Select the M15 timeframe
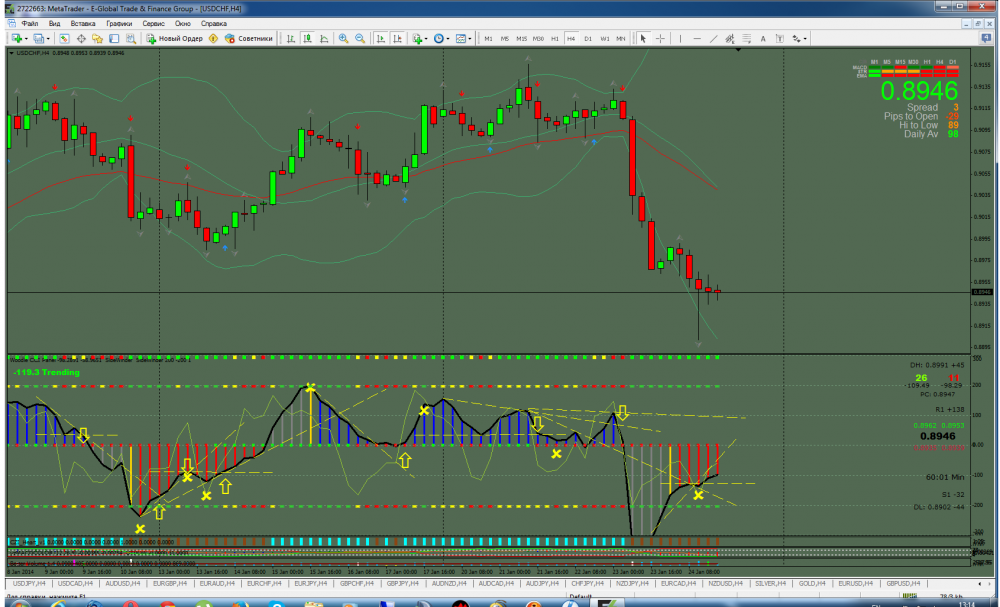 pos(522,38)
